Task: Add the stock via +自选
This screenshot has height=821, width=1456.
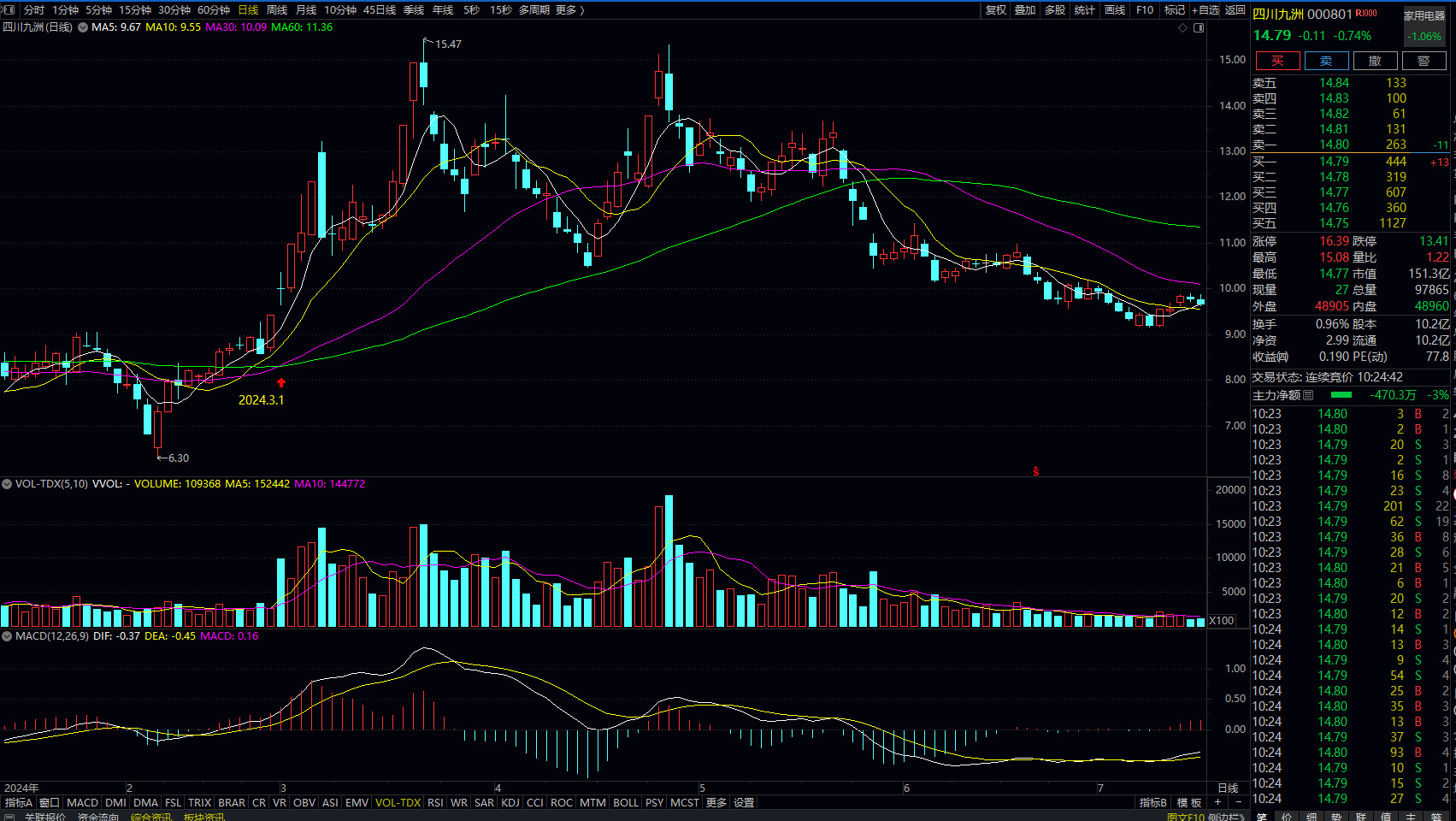Action: point(1205,9)
